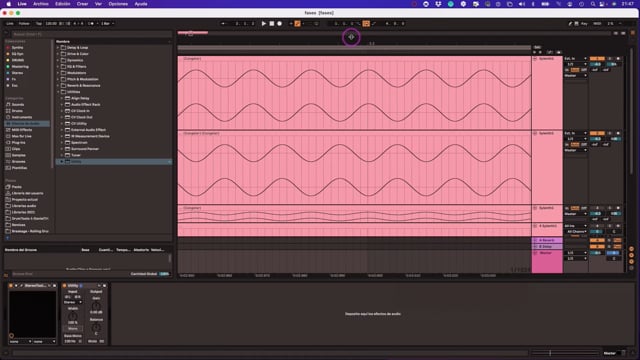Open the All Channels dropdown
The image size is (640, 360).
coord(576,232)
